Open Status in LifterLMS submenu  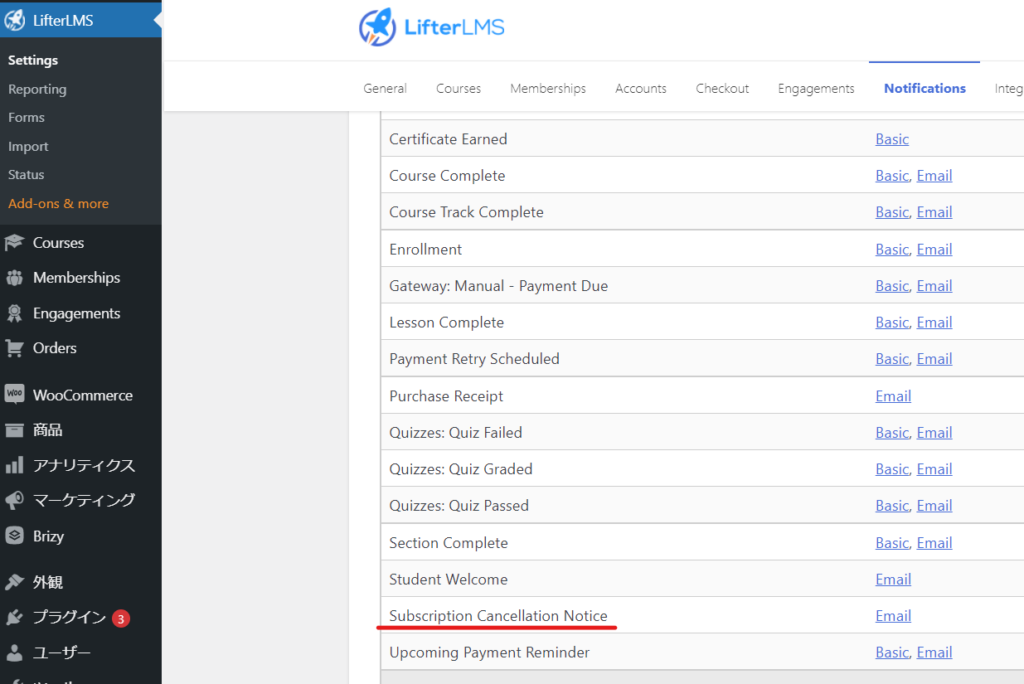[x=26, y=174]
